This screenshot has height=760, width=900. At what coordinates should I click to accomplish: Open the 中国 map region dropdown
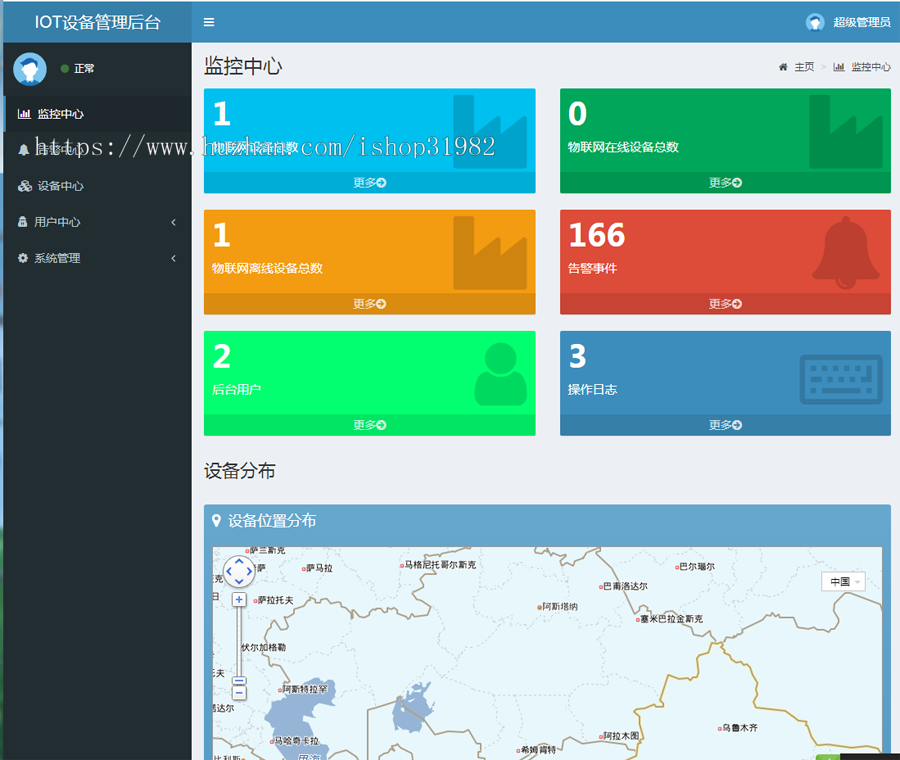(x=843, y=581)
